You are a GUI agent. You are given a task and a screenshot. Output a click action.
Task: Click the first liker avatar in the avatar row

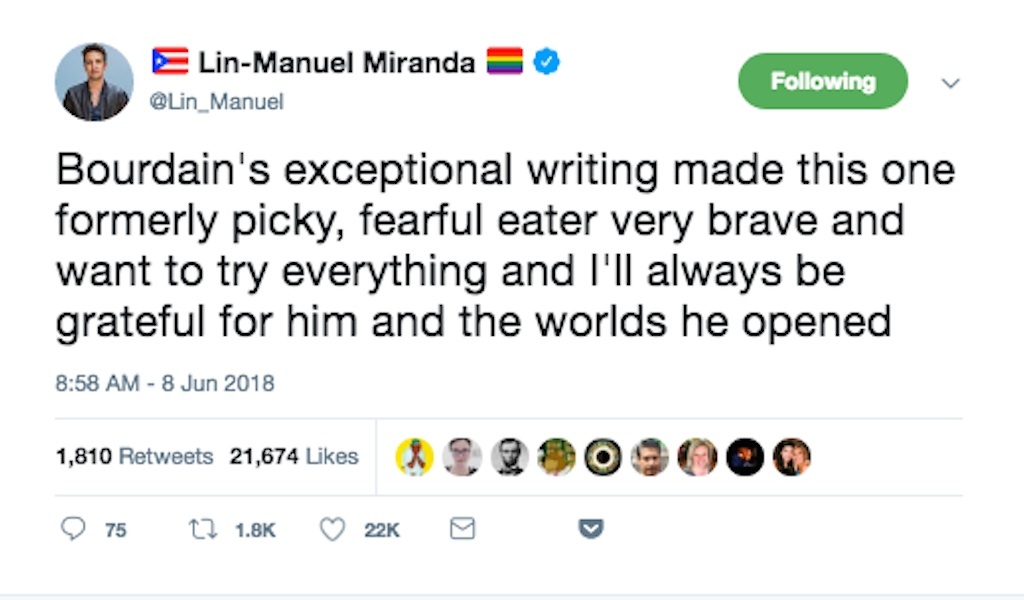click(x=415, y=456)
